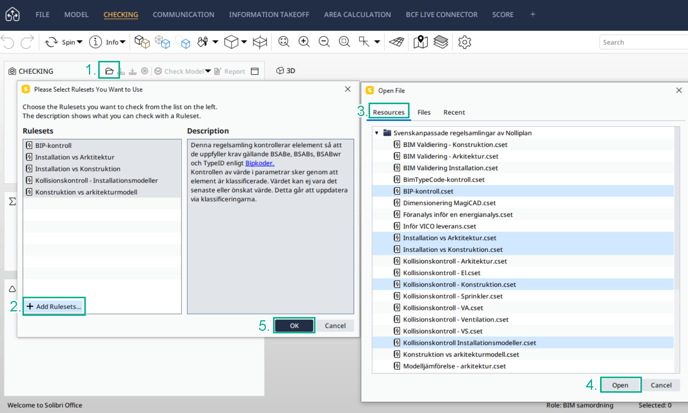Click the Redo arrow icon

coord(27,42)
